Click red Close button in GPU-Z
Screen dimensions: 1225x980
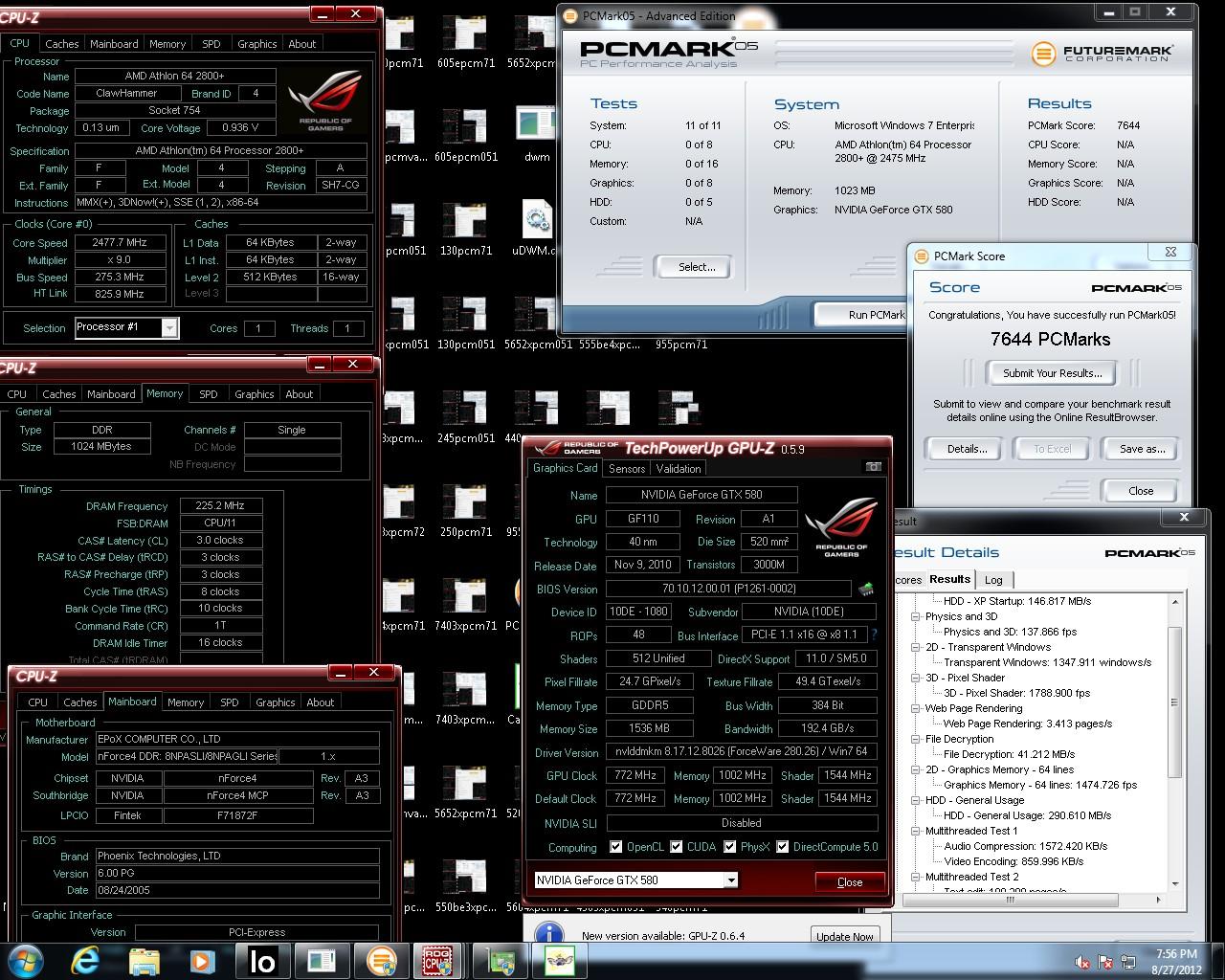[849, 882]
